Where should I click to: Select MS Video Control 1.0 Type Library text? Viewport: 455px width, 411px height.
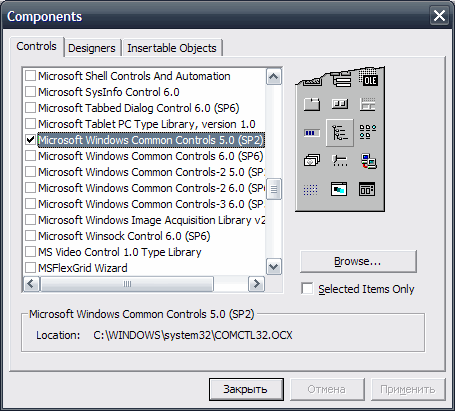click(120, 252)
